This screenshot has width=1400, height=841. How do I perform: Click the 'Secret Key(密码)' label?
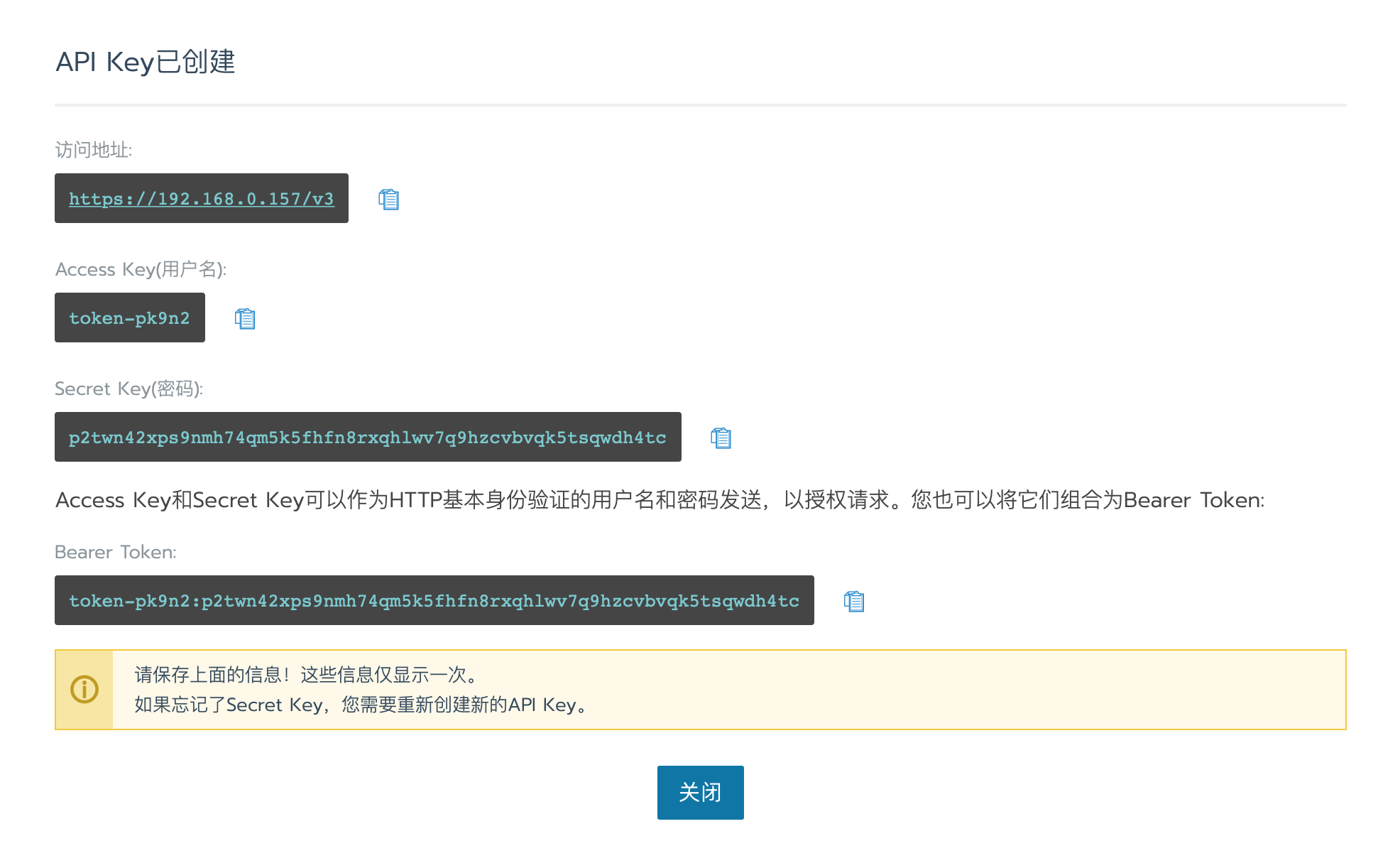click(128, 389)
